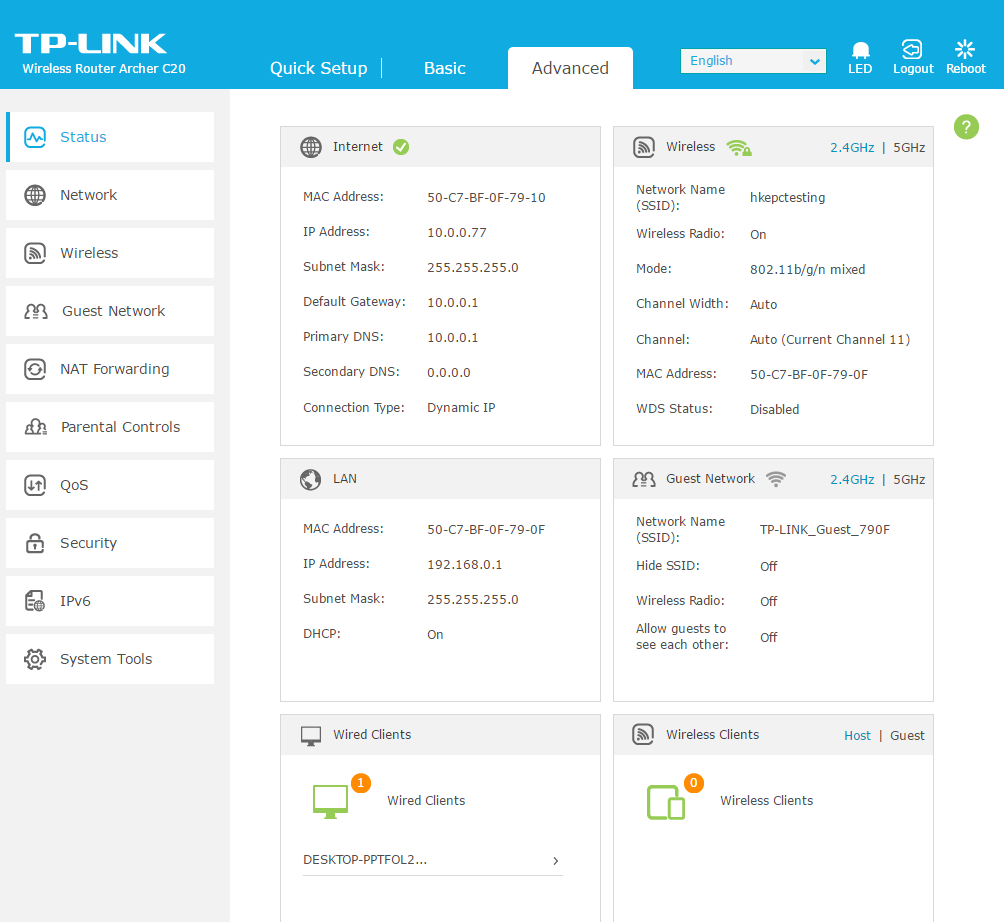Click the SSID value hkepctesting
Image resolution: width=1004 pixels, height=922 pixels.
(788, 198)
